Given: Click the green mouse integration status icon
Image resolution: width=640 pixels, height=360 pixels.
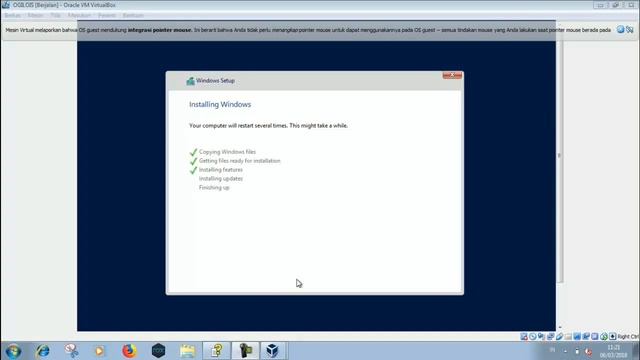Looking at the screenshot, I should [x=604, y=336].
